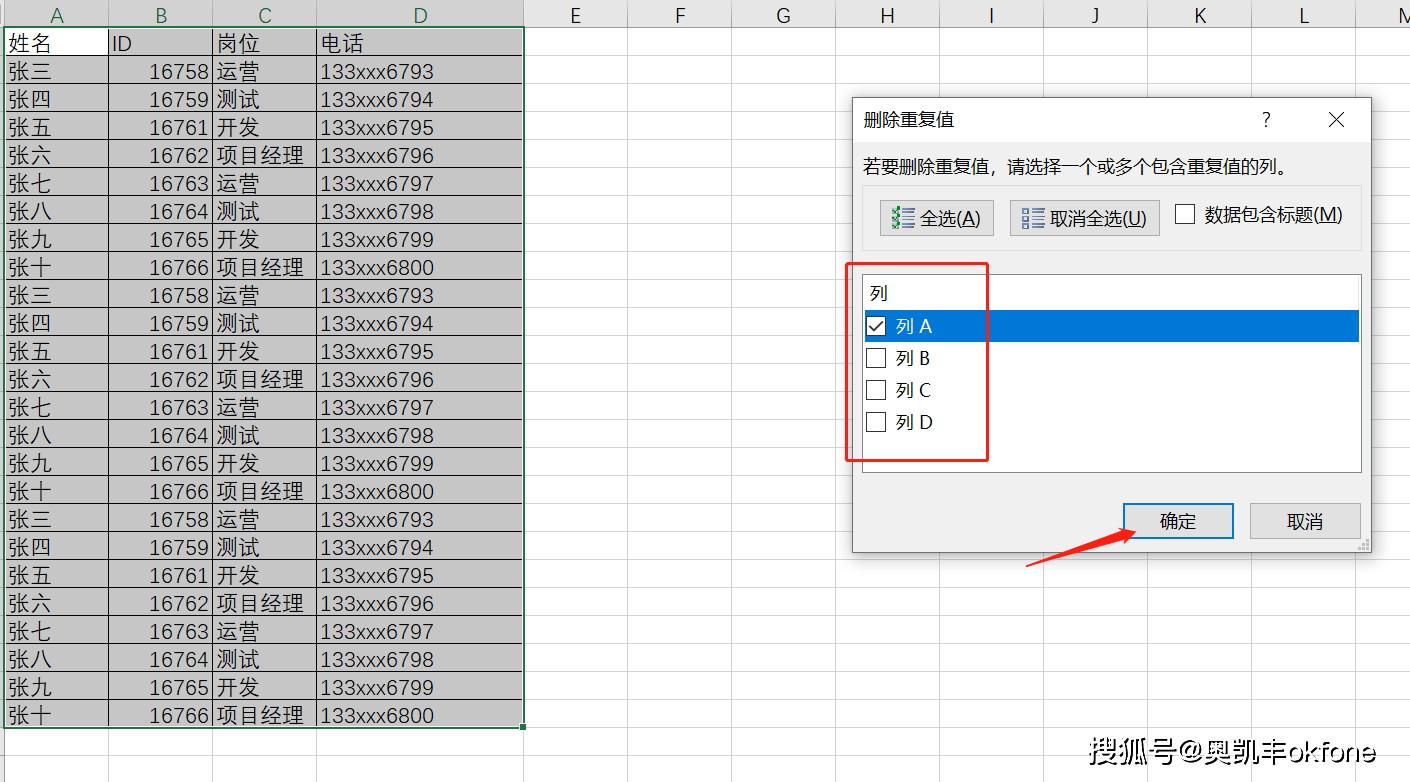Select column D header
The height and width of the screenshot is (782, 1410).
tap(420, 14)
